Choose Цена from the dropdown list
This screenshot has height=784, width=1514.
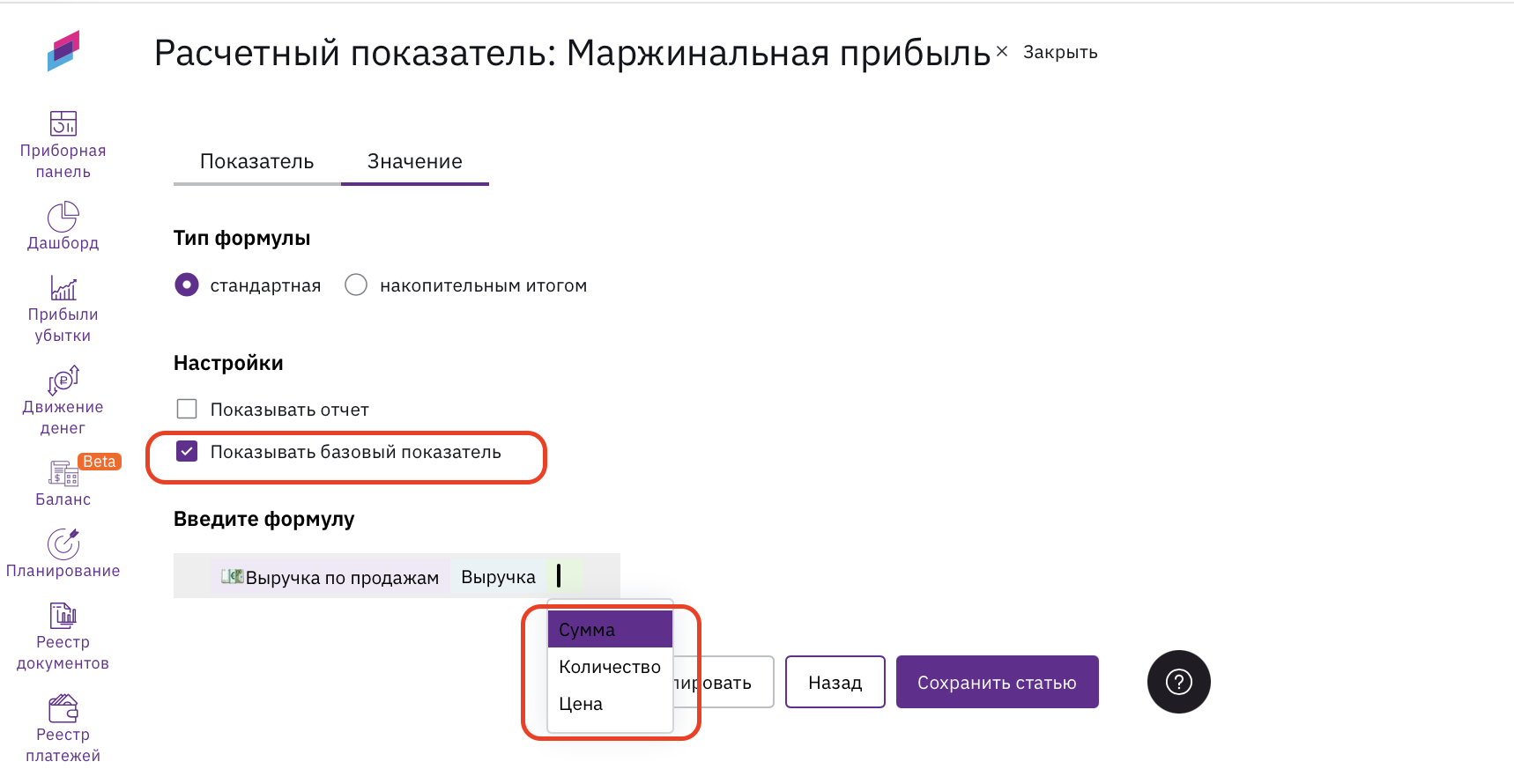[x=610, y=704]
